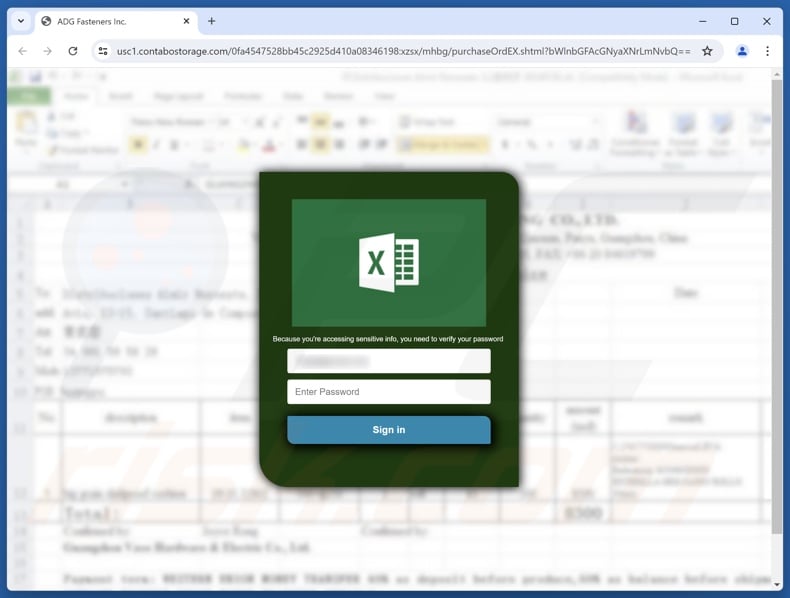The width and height of the screenshot is (790, 598).
Task: Open a new browser tab
Action: pos(212,21)
